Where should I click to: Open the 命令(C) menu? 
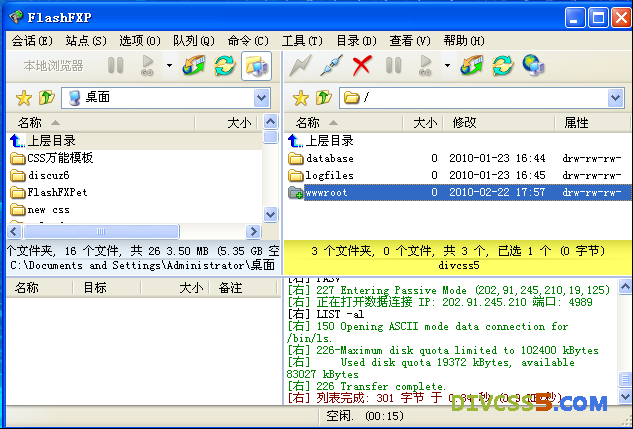pyautogui.click(x=248, y=41)
